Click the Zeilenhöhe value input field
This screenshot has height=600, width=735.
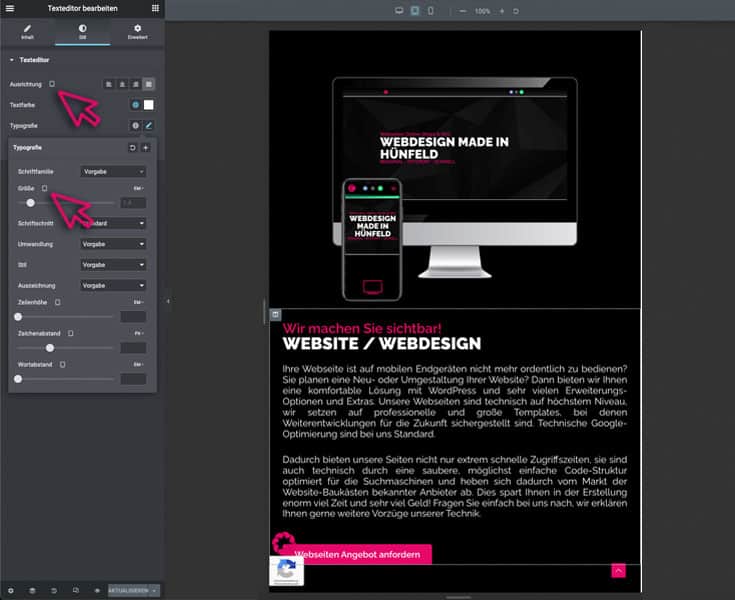[133, 317]
